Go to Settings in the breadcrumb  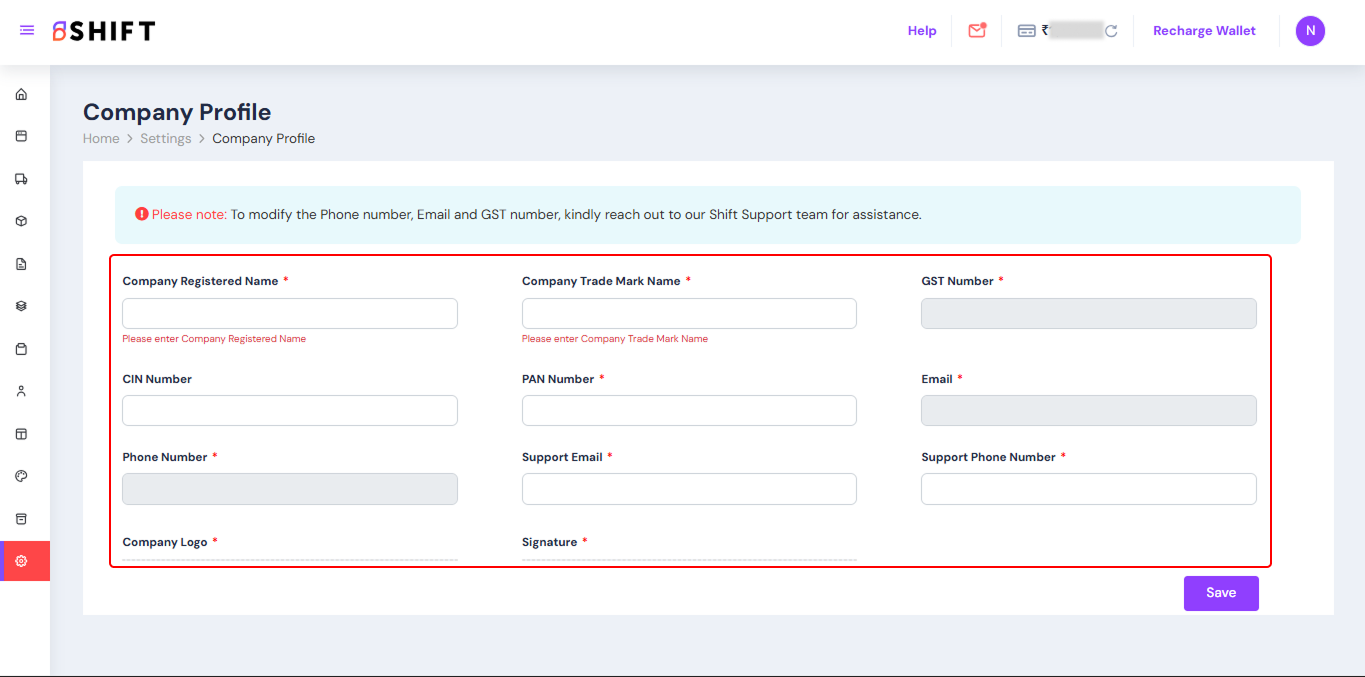165,139
